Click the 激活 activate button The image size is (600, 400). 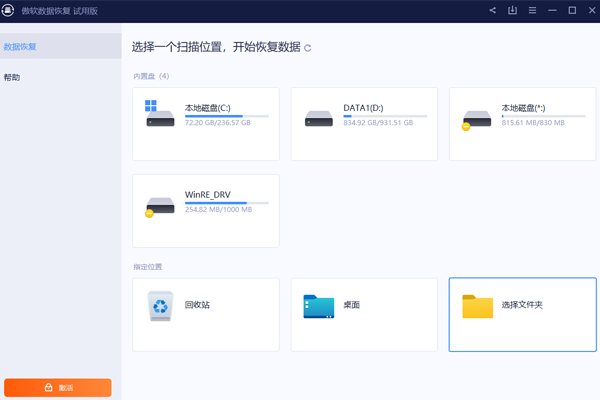(58, 387)
